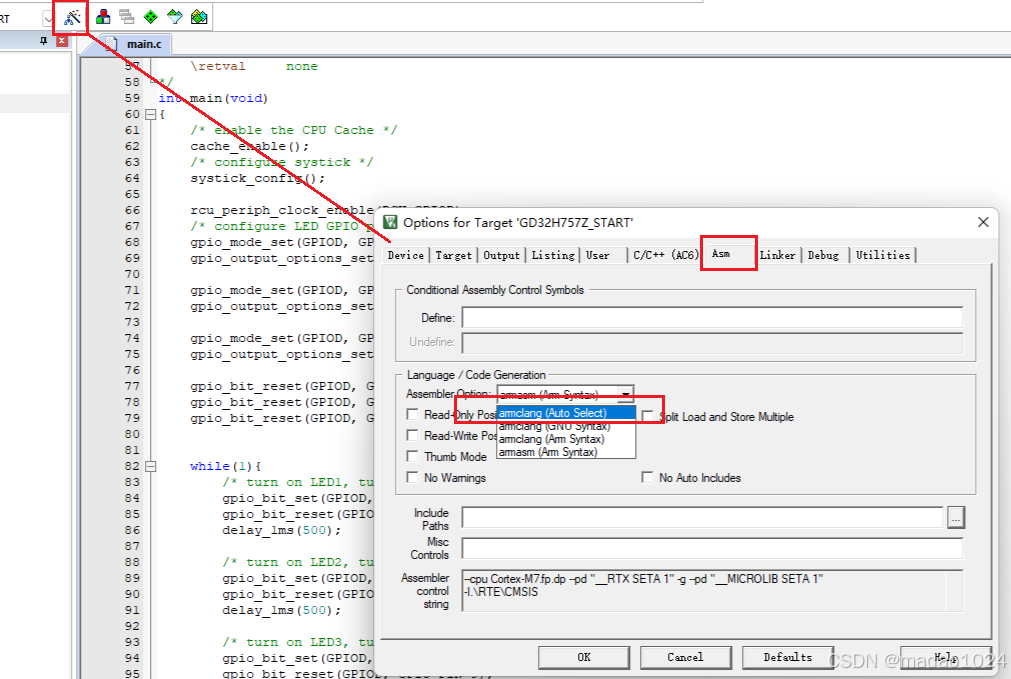Enable Read-Only Position Independent checkbox
Viewport: 1011px width, 679px height.
413,415
